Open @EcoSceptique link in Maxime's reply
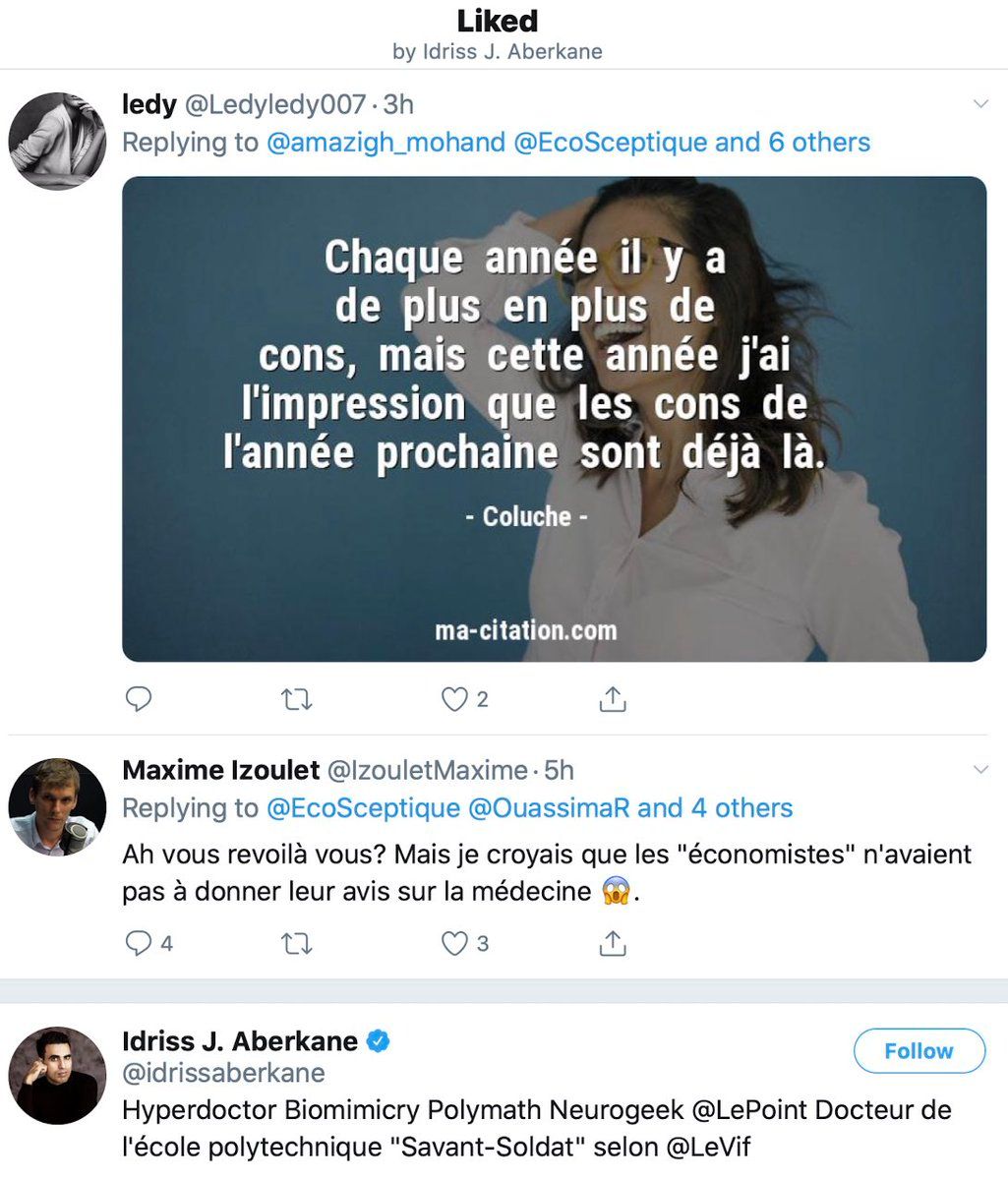The height and width of the screenshot is (1180, 1008). [x=363, y=808]
